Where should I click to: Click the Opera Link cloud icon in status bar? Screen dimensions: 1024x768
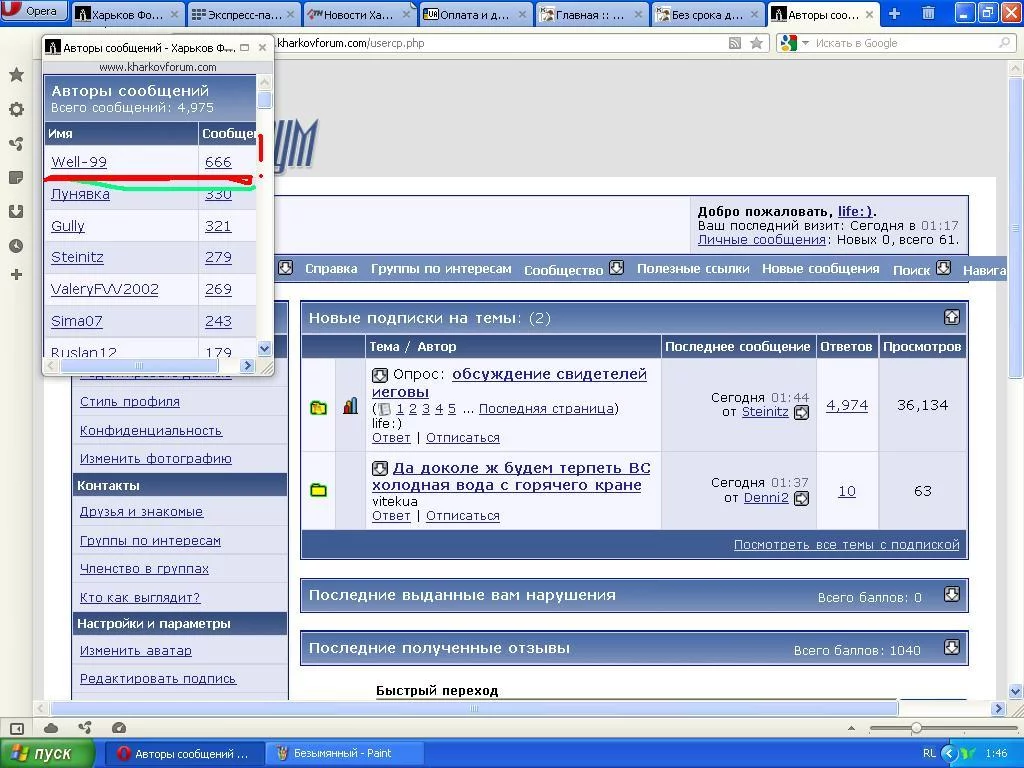pyautogui.click(x=51, y=728)
